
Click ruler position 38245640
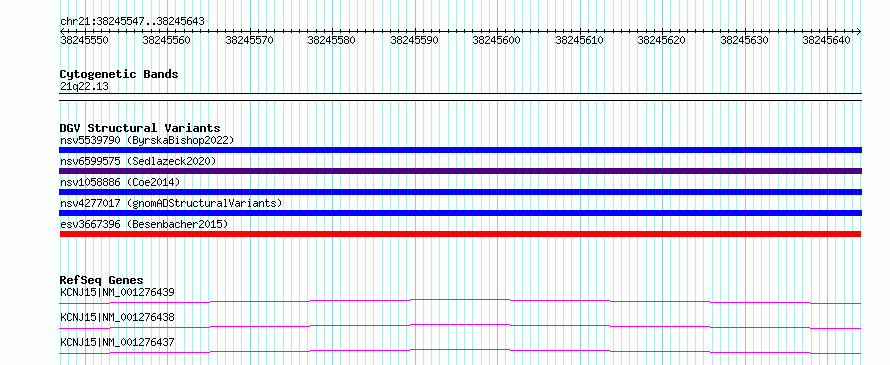827,40
